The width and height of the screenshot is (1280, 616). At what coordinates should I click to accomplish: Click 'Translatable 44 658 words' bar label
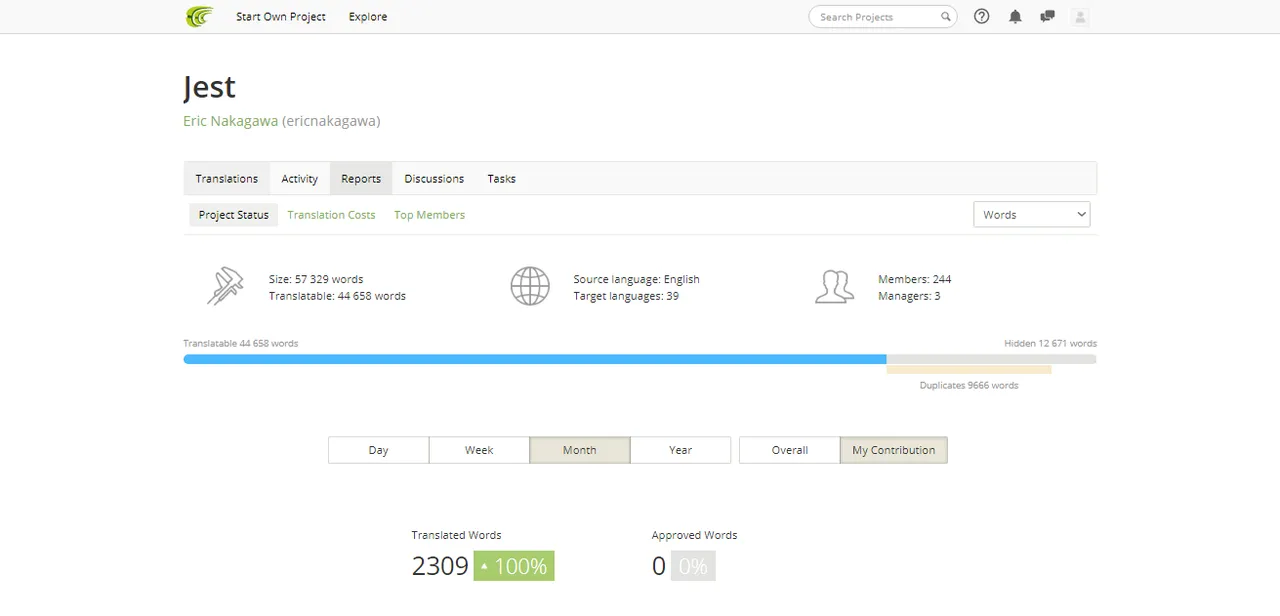coord(241,343)
